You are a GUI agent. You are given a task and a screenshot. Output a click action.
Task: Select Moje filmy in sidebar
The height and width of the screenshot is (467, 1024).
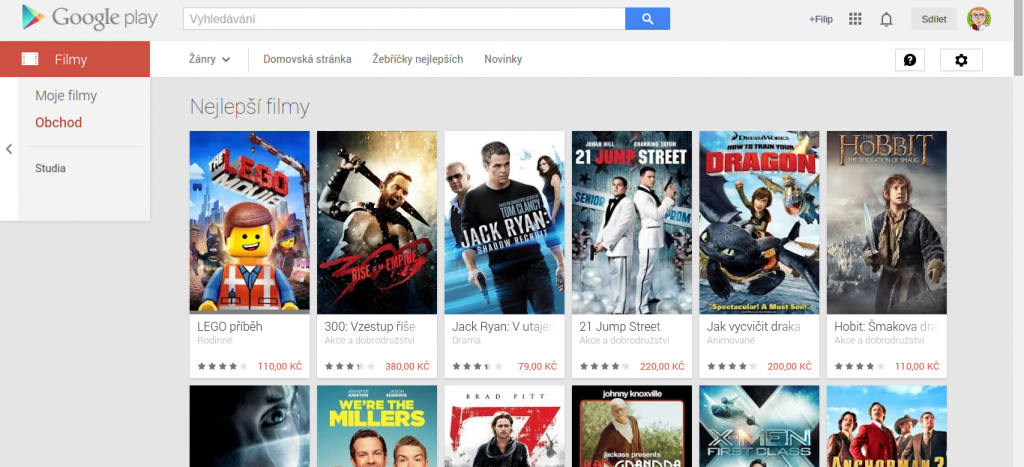coord(66,96)
